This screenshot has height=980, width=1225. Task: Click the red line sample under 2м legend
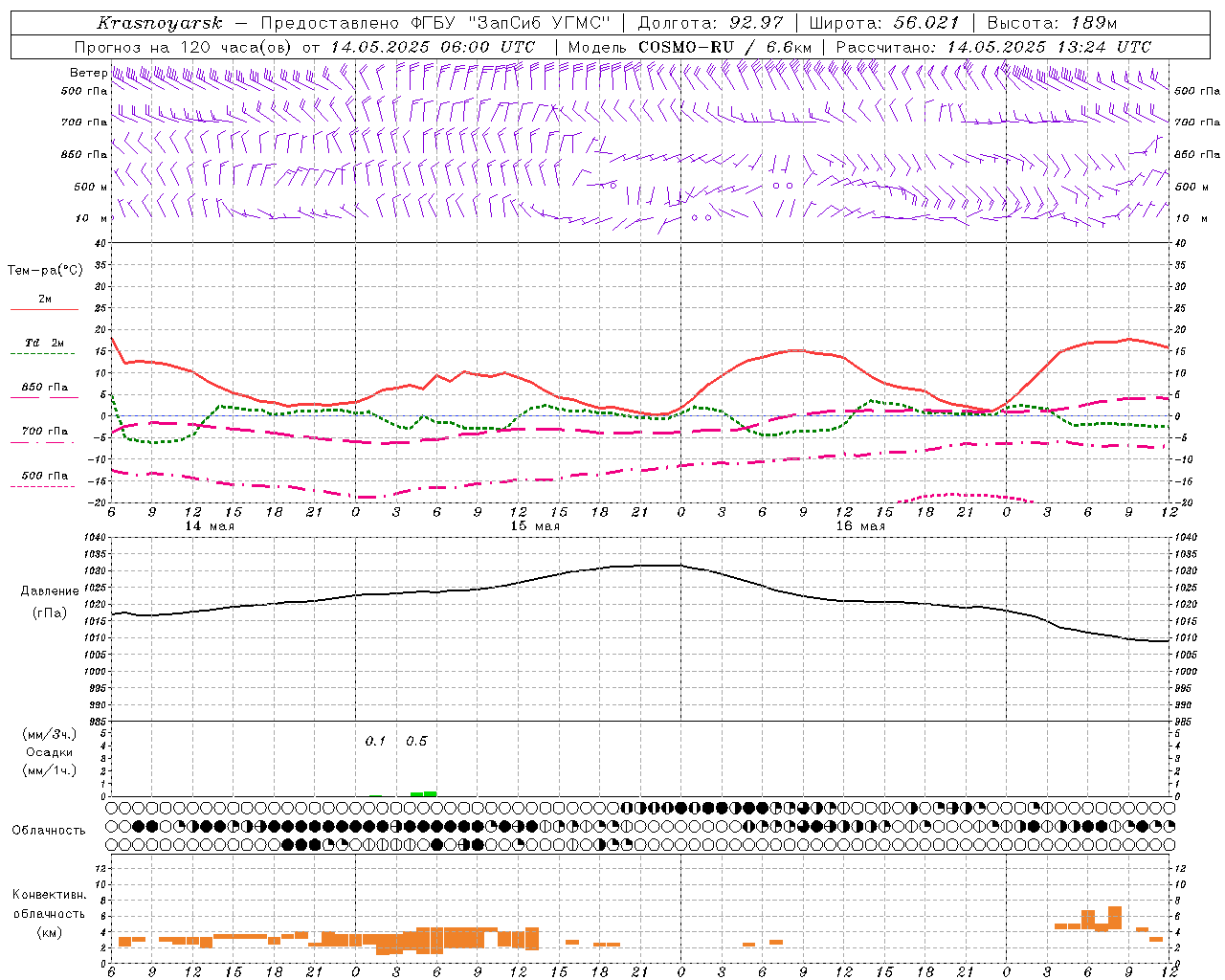click(x=44, y=310)
